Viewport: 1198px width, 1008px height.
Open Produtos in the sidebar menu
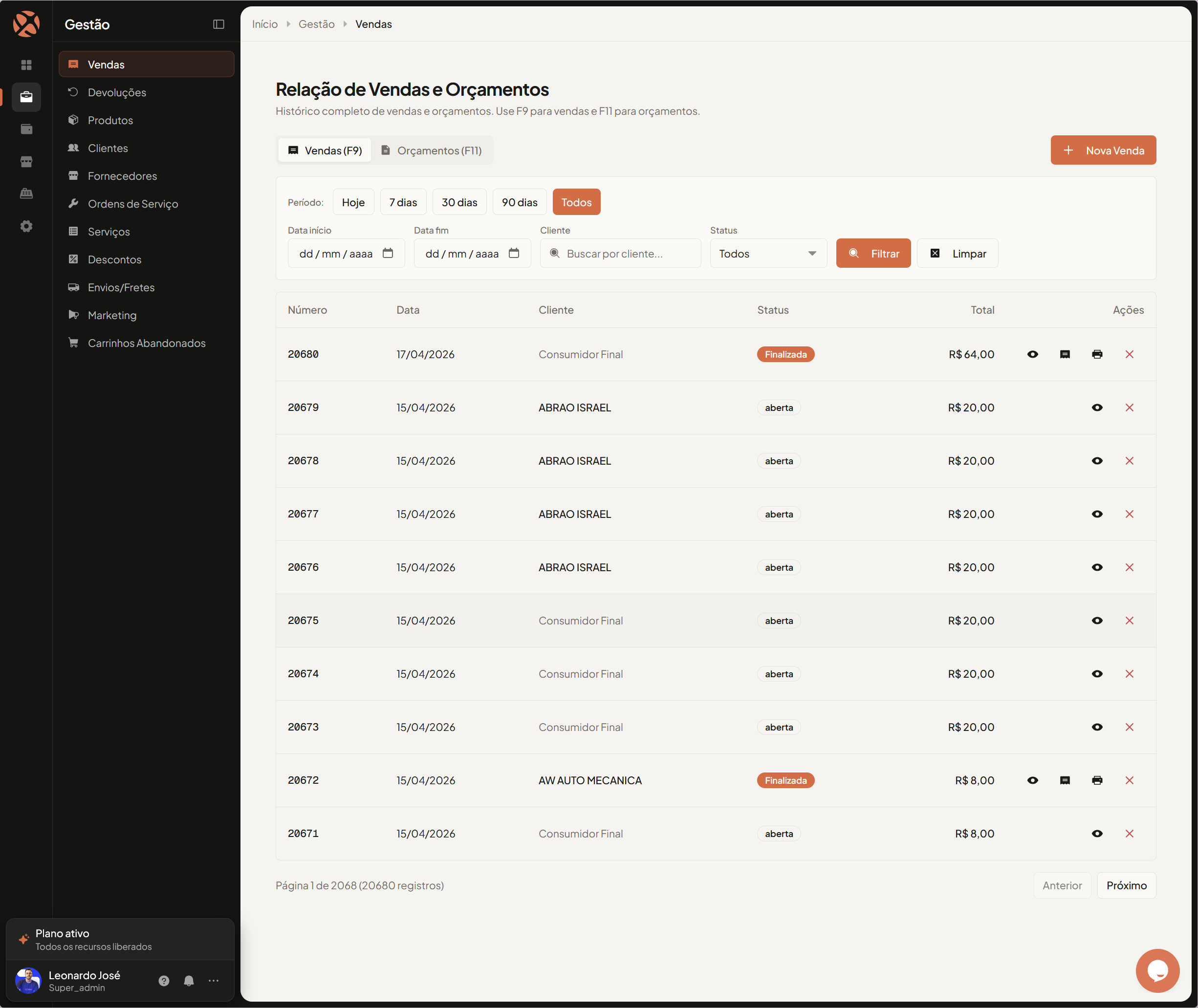coord(110,121)
